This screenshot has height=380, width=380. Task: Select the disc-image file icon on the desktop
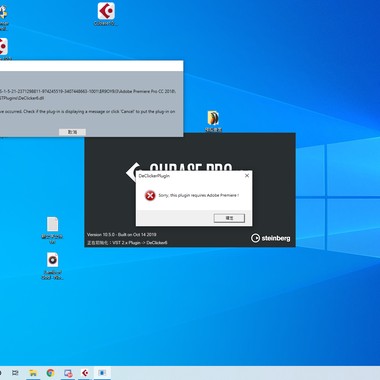tap(52, 266)
